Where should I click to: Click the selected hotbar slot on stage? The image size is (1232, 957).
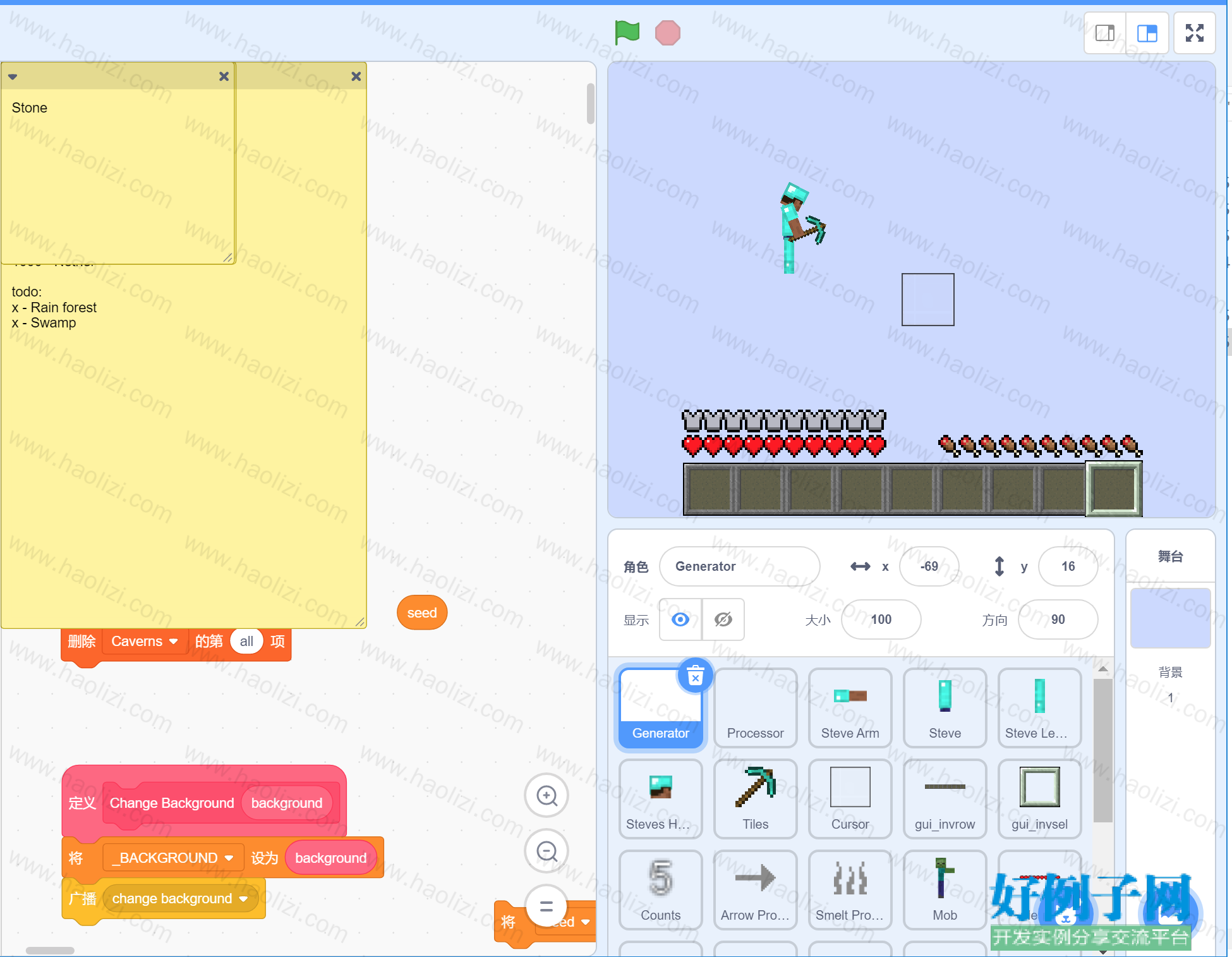click(x=1113, y=489)
